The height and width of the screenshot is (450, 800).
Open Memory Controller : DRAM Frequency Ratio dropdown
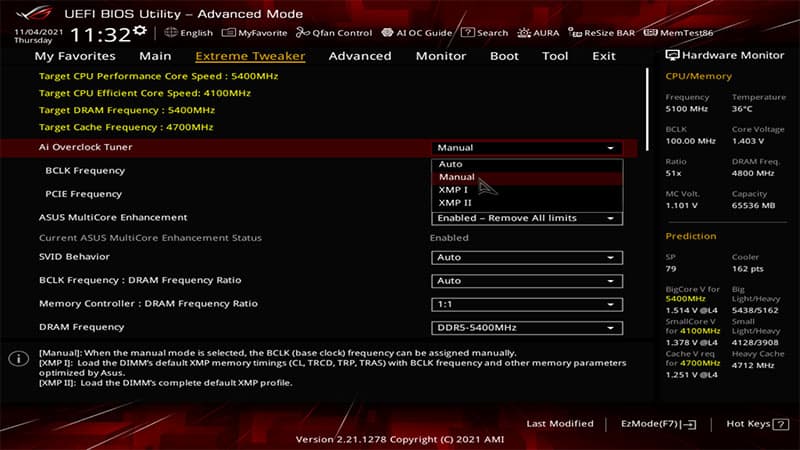pyautogui.click(x=527, y=305)
